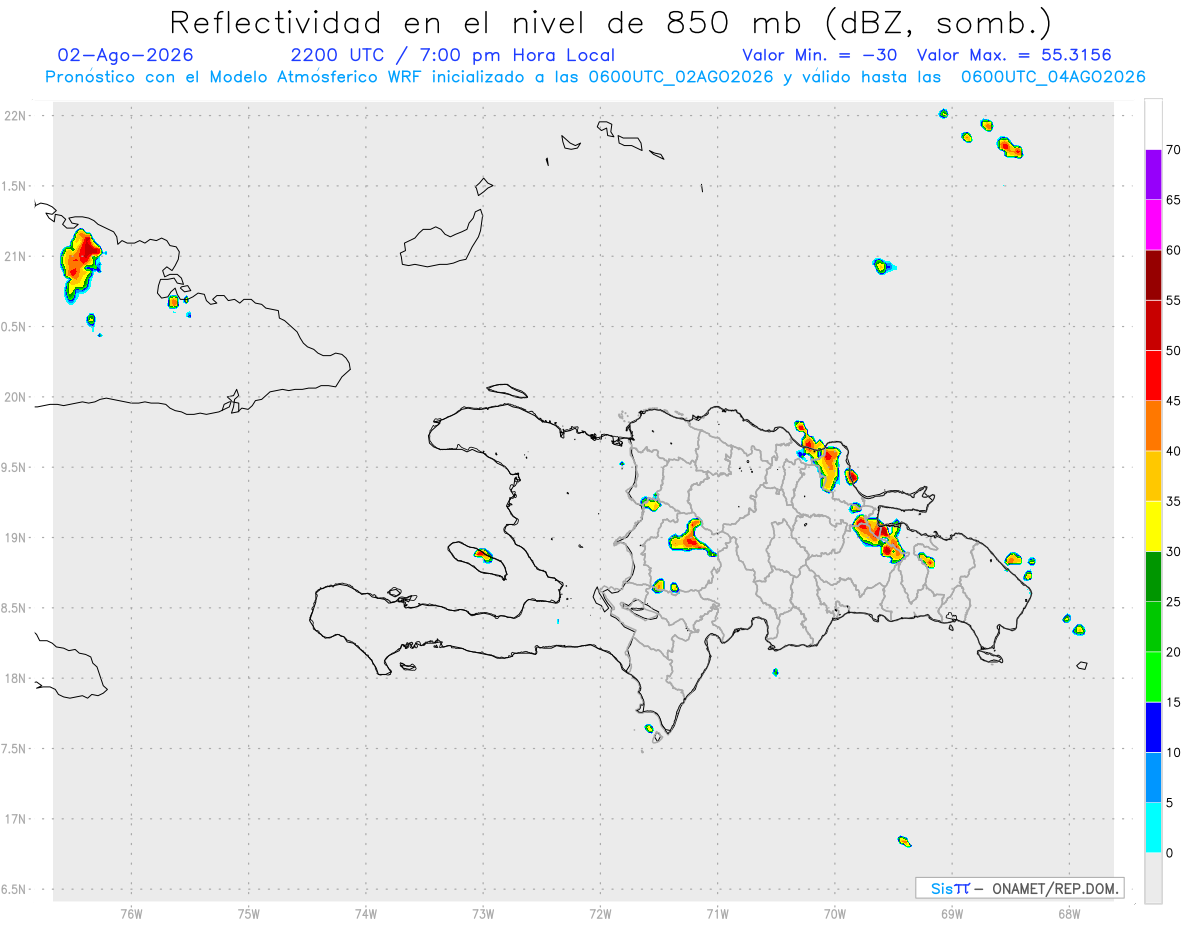Click the '0' value on the colorbar
This screenshot has width=1200, height=927.
point(1169,853)
